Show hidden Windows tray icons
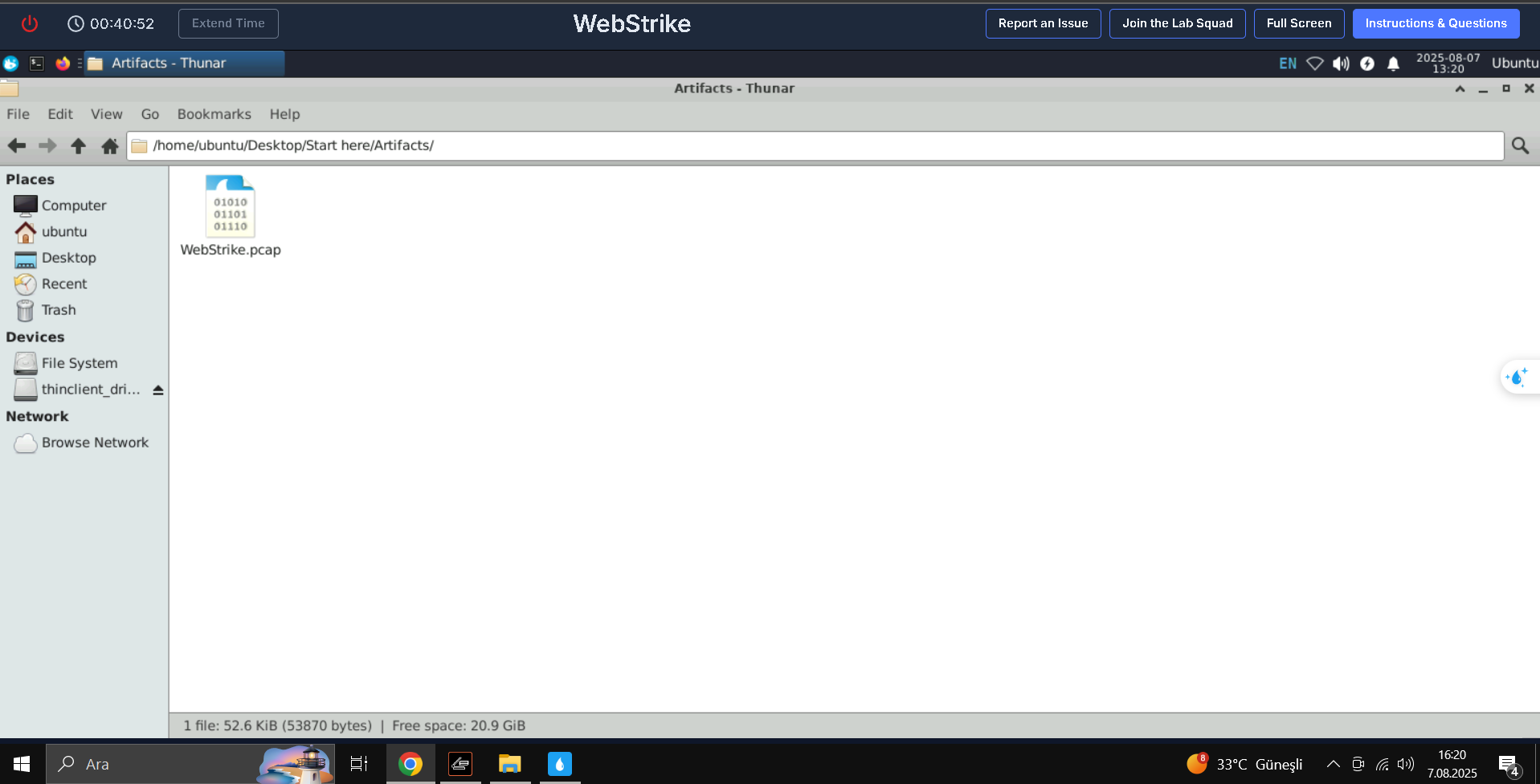 coord(1333,764)
